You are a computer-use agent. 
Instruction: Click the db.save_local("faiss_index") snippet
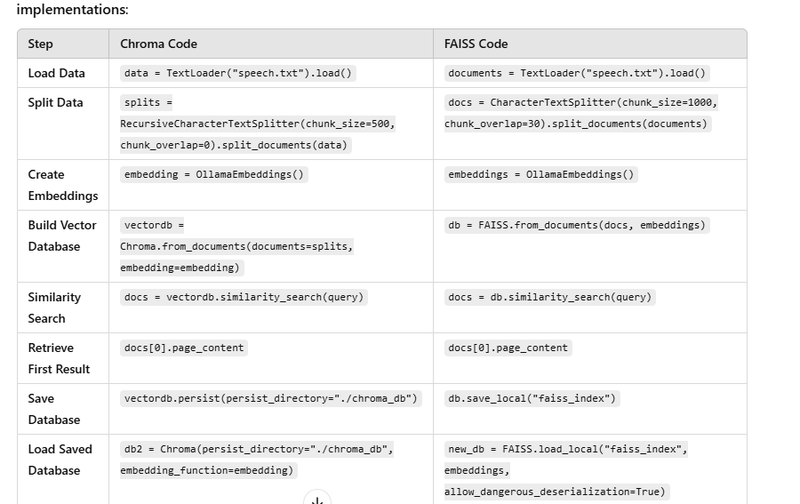532,398
